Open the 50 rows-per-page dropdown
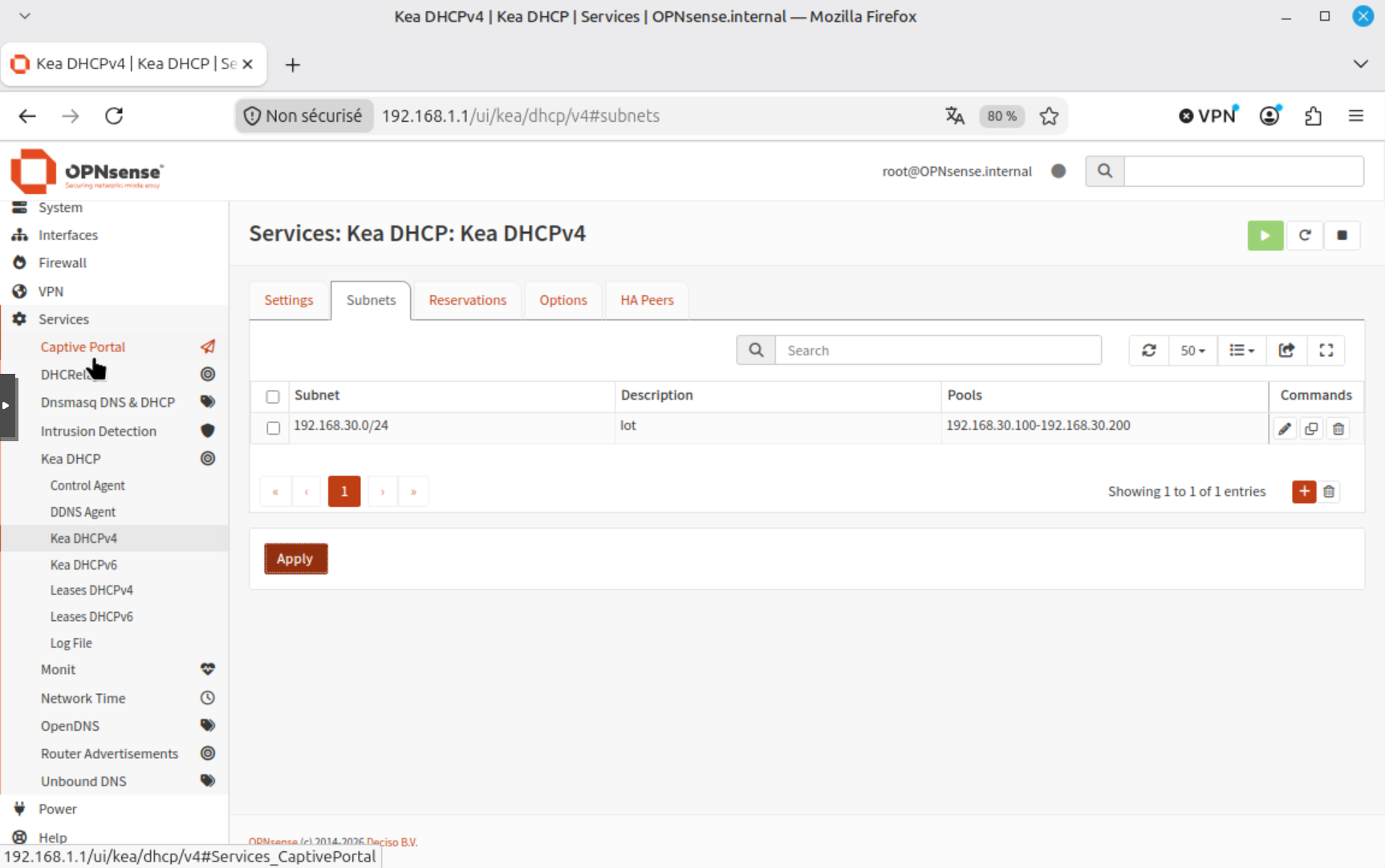The image size is (1385, 868). (1193, 351)
